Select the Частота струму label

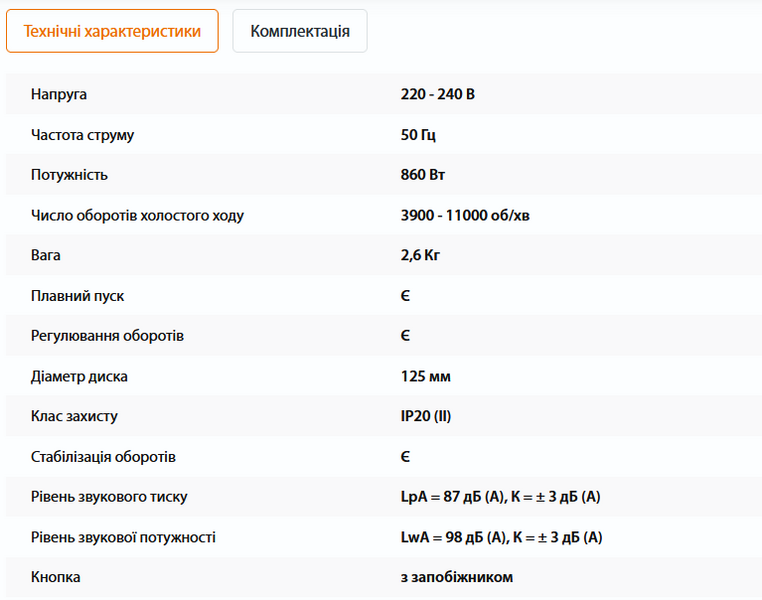pyautogui.click(x=83, y=135)
